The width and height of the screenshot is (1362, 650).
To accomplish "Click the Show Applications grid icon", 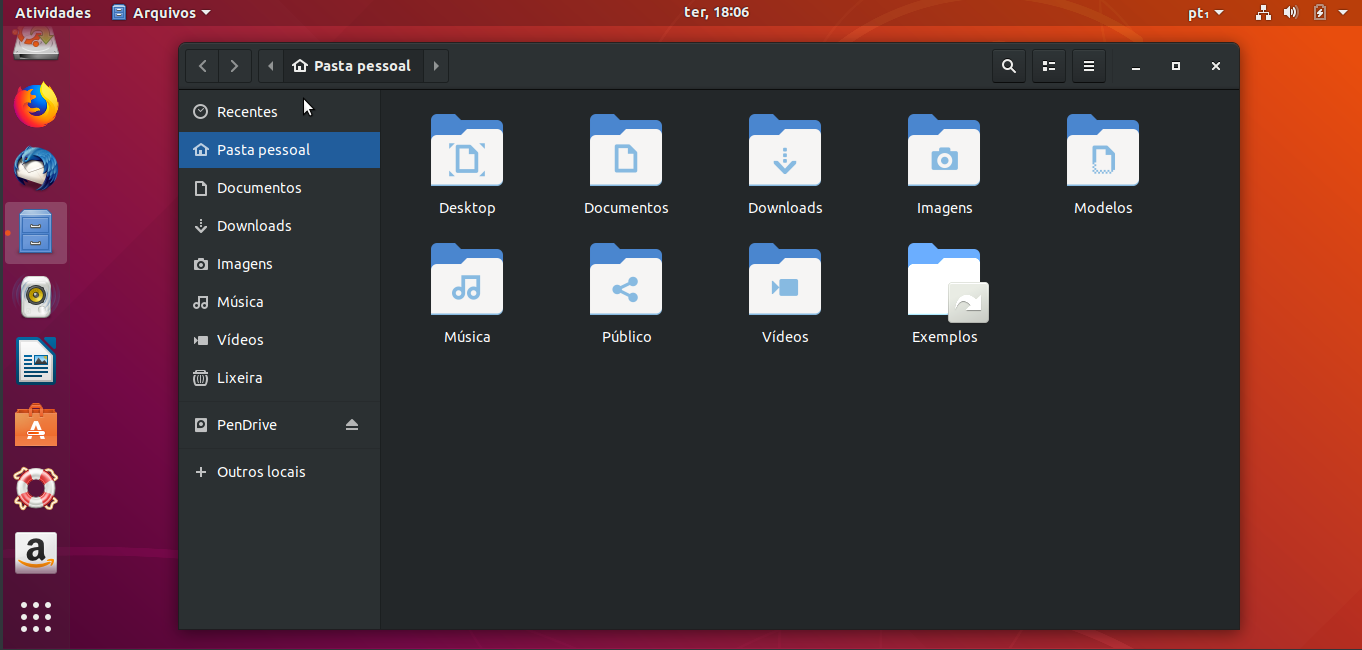I will point(36,617).
